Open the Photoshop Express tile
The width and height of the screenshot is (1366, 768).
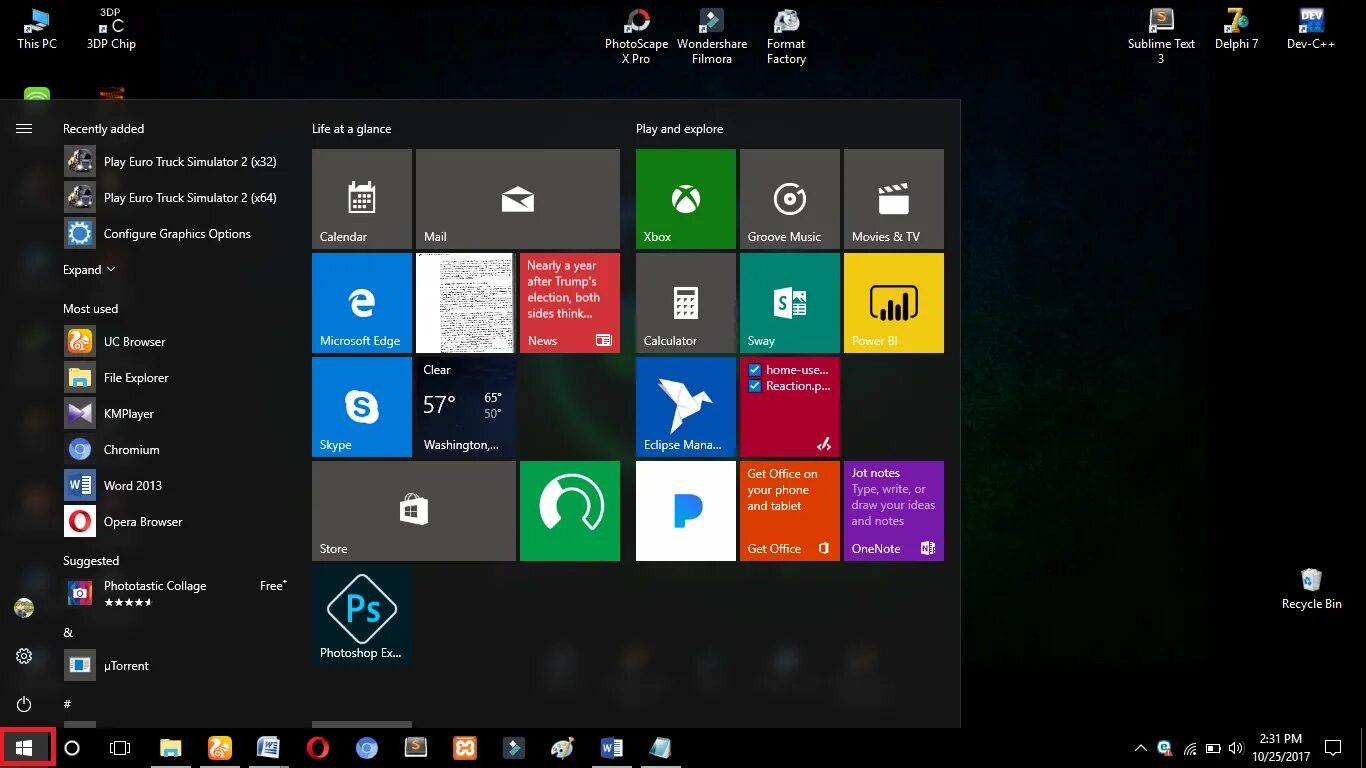[x=362, y=615]
